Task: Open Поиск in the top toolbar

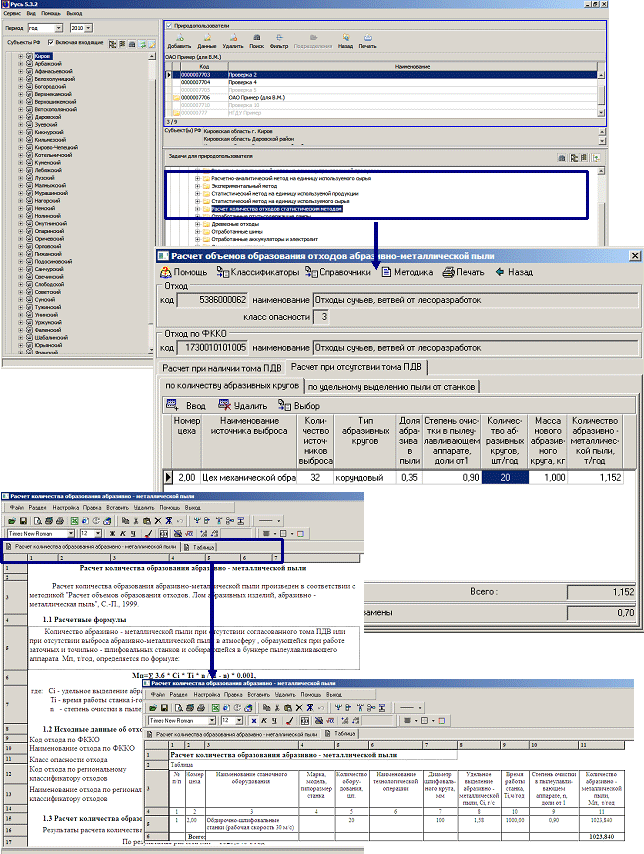Action: [x=258, y=41]
